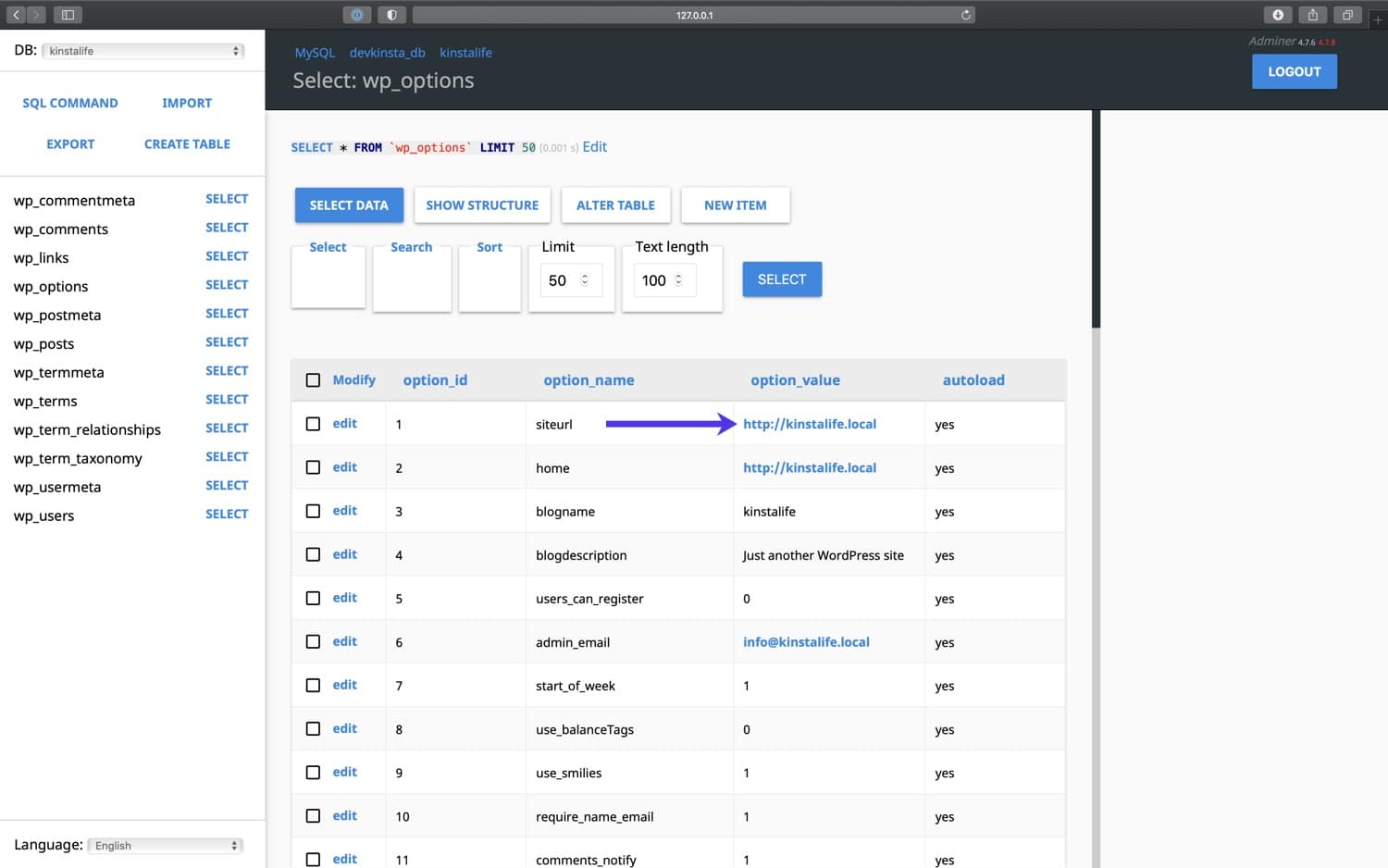
Task: Switch to the SHOW STRUCTURE tab
Action: 482,205
